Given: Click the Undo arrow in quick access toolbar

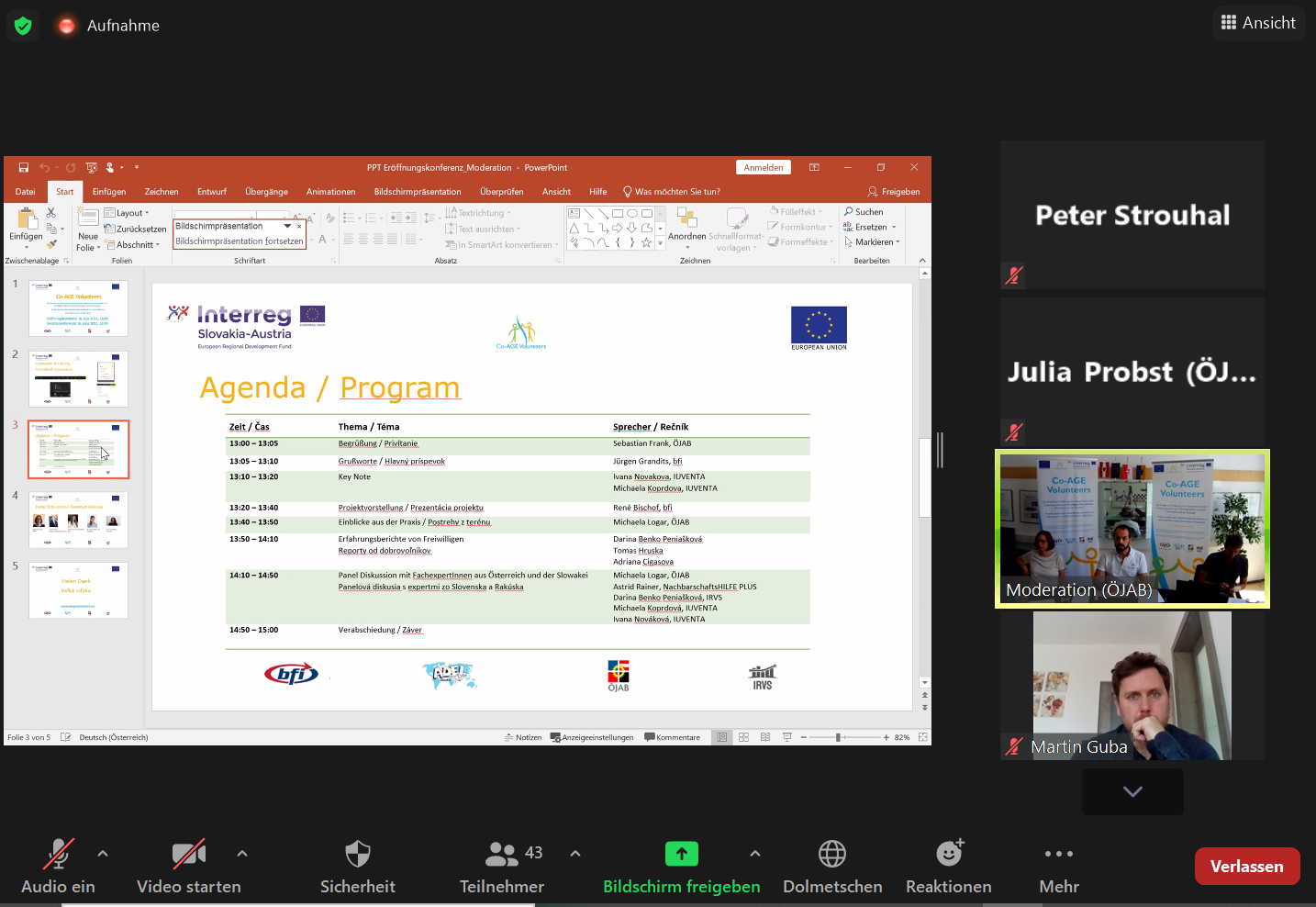Looking at the screenshot, I should pyautogui.click(x=44, y=168).
